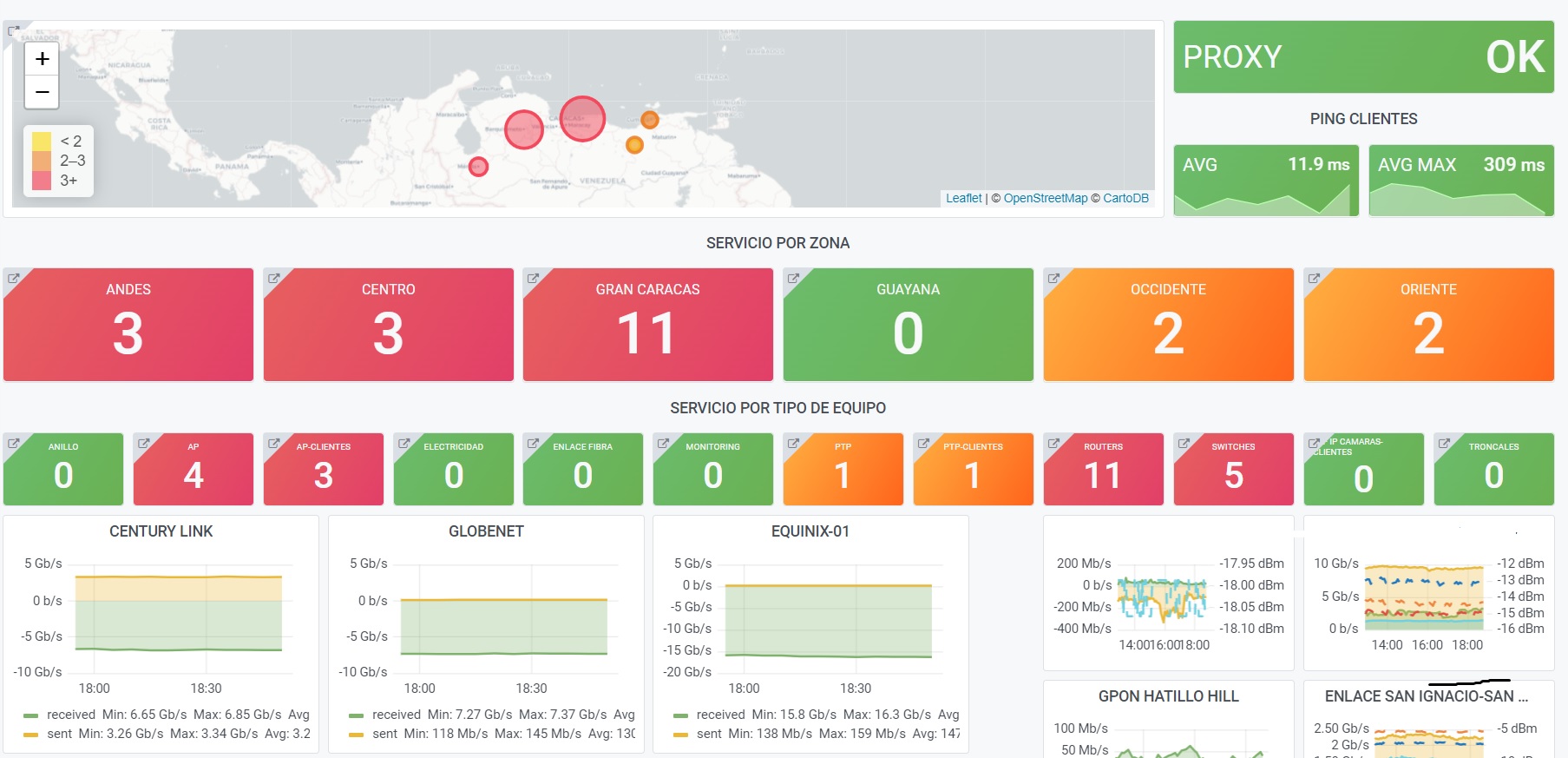Click the largest red circle marker on map
The height and width of the screenshot is (758, 1568).
click(x=582, y=118)
